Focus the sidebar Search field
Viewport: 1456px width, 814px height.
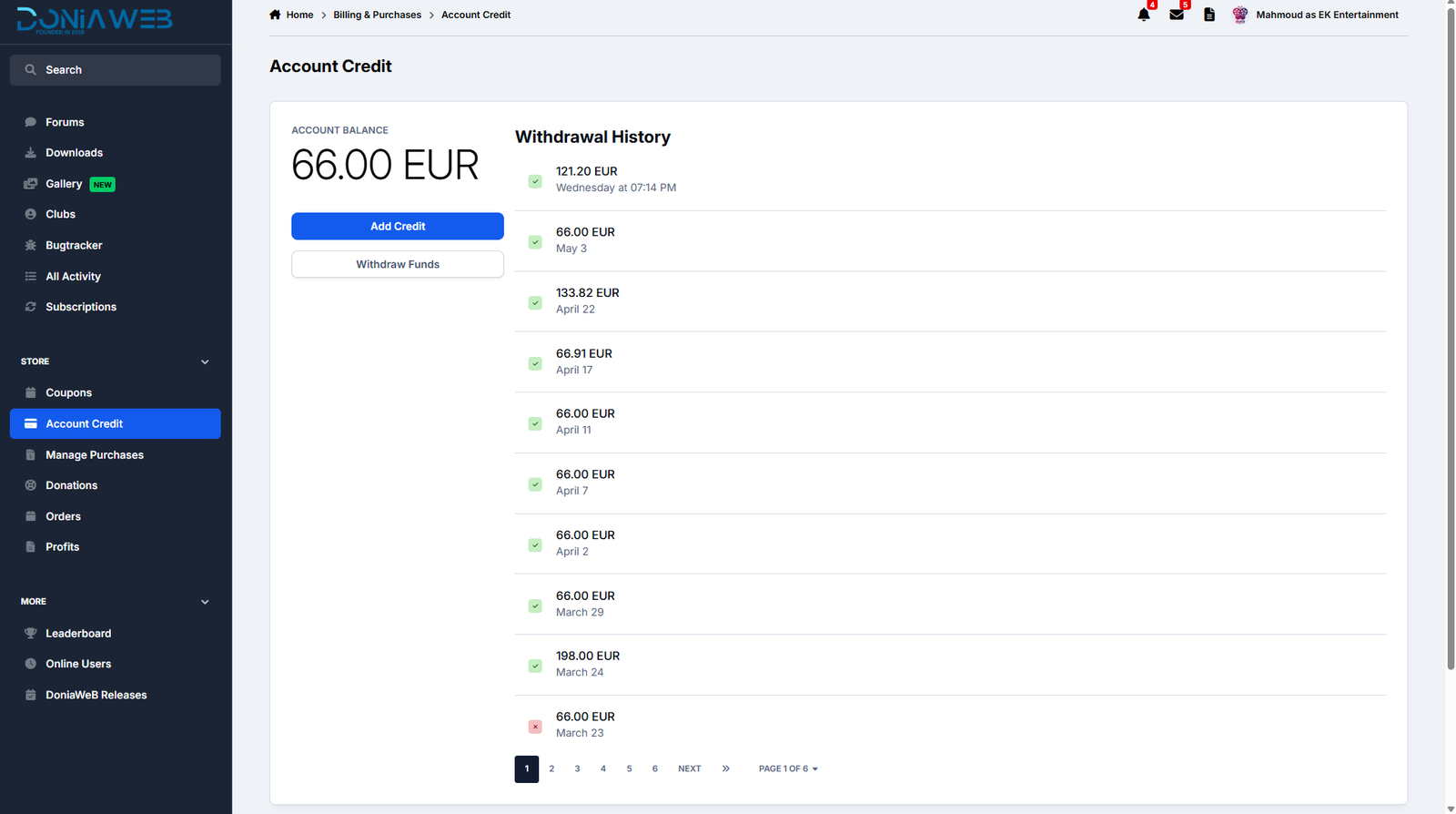tap(116, 70)
